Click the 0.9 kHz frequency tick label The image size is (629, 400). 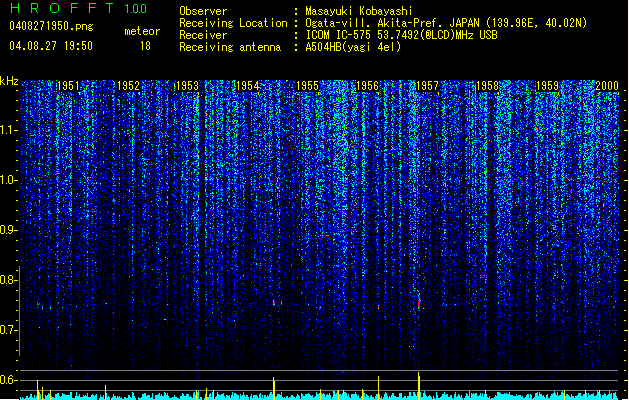tap(8, 230)
